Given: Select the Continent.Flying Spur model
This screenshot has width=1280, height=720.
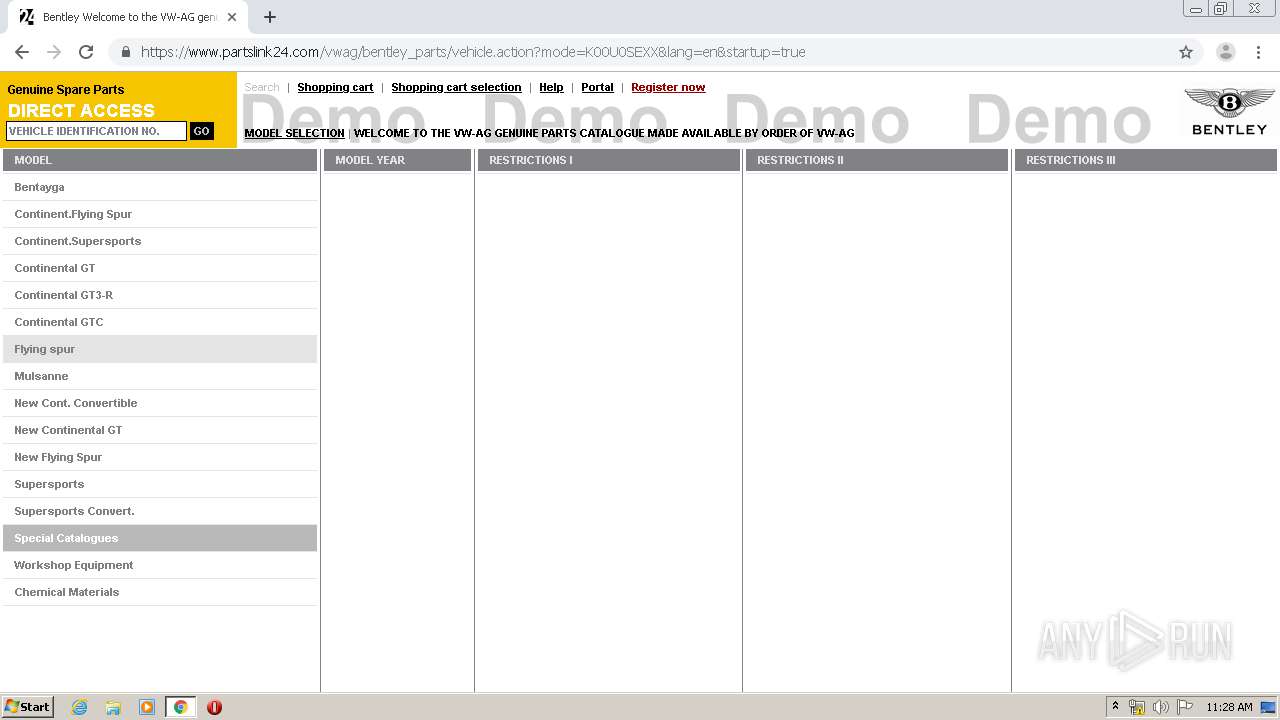Looking at the screenshot, I should [160, 214].
